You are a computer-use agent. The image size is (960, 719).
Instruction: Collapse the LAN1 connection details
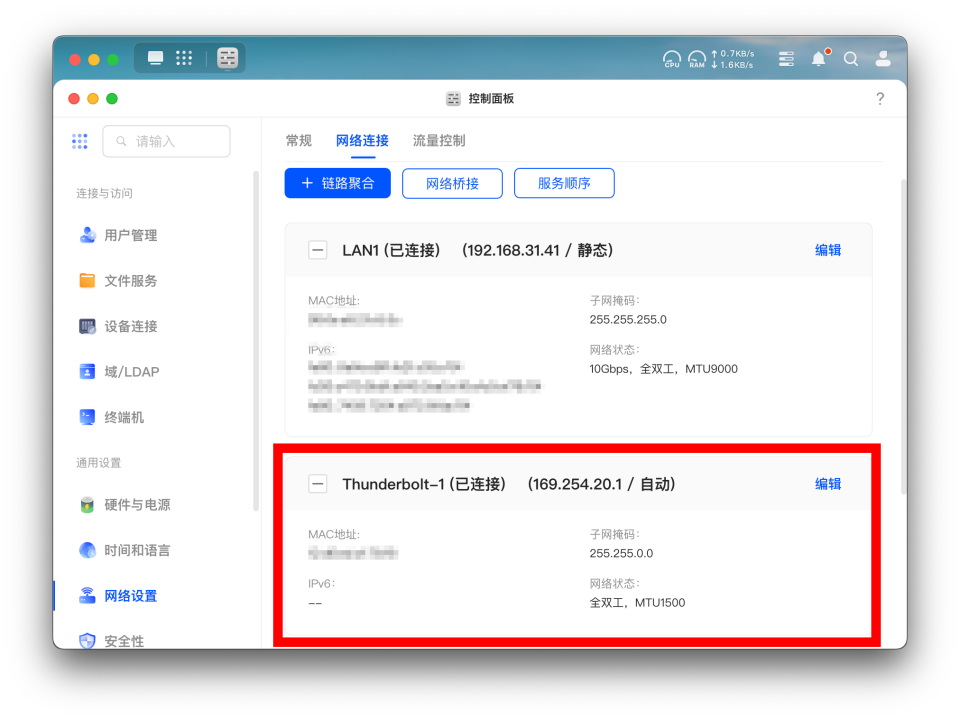click(x=317, y=250)
